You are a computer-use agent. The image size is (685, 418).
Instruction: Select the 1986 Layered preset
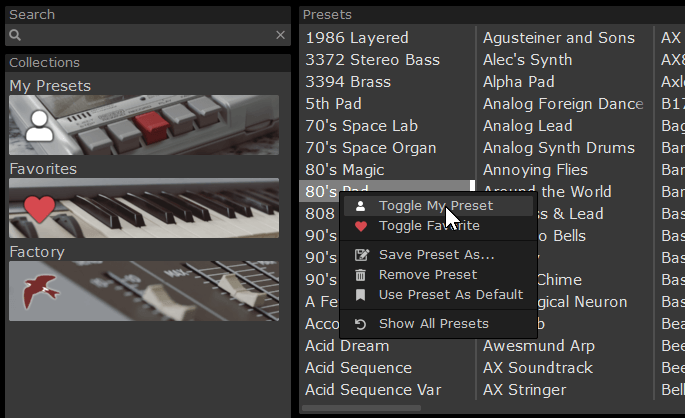[357, 38]
